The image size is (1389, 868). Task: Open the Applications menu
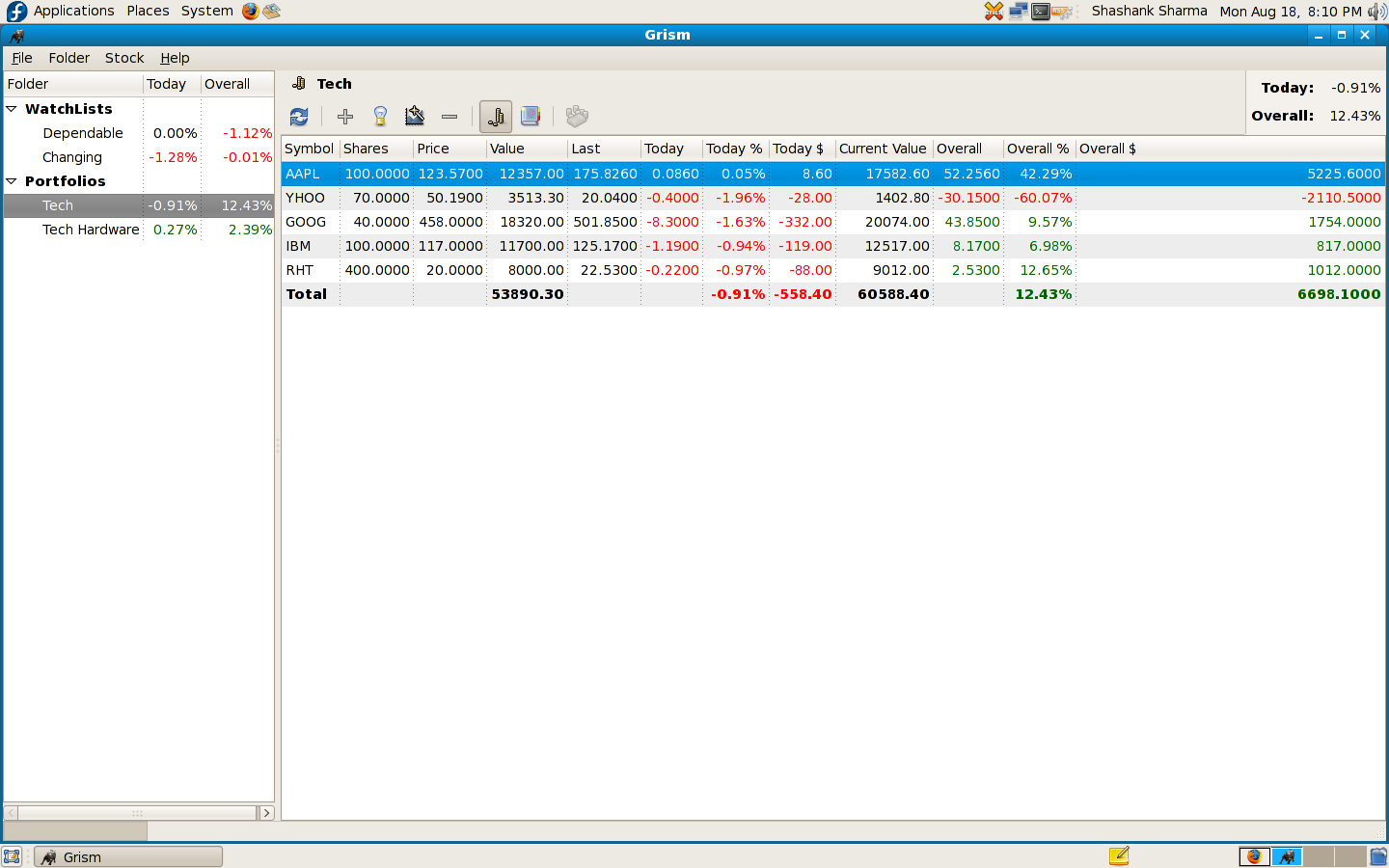pos(74,11)
